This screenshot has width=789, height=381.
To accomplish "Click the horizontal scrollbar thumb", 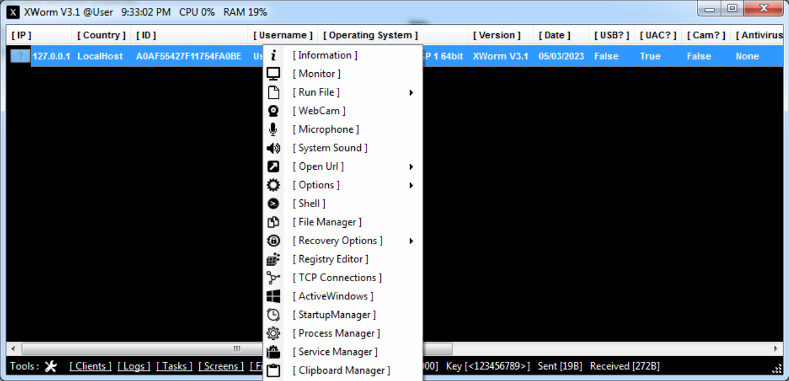I will 237,349.
